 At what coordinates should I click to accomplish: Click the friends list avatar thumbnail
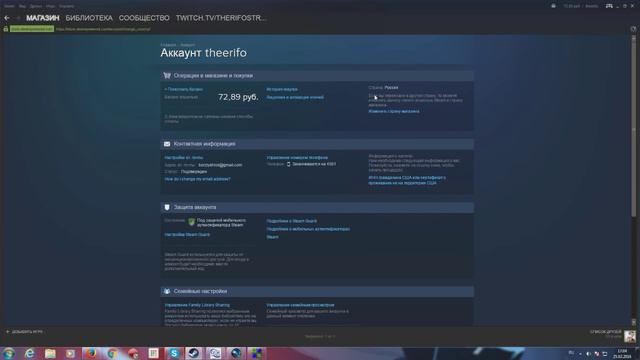tap(630, 336)
